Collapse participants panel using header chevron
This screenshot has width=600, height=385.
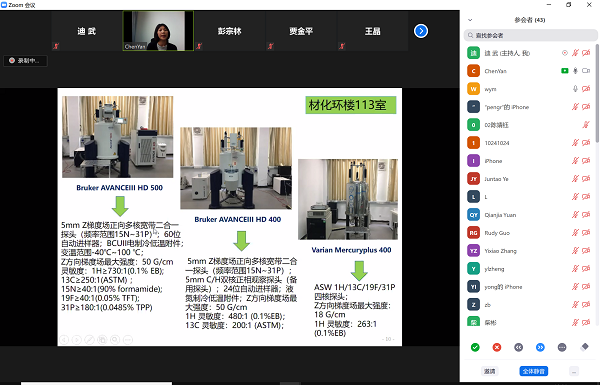[470, 20]
